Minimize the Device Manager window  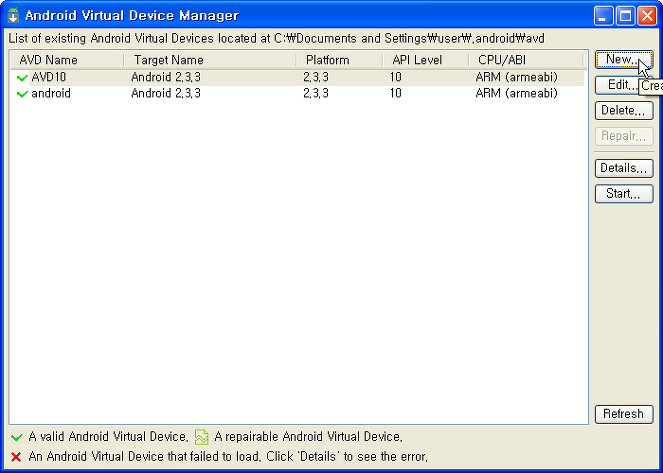603,16
